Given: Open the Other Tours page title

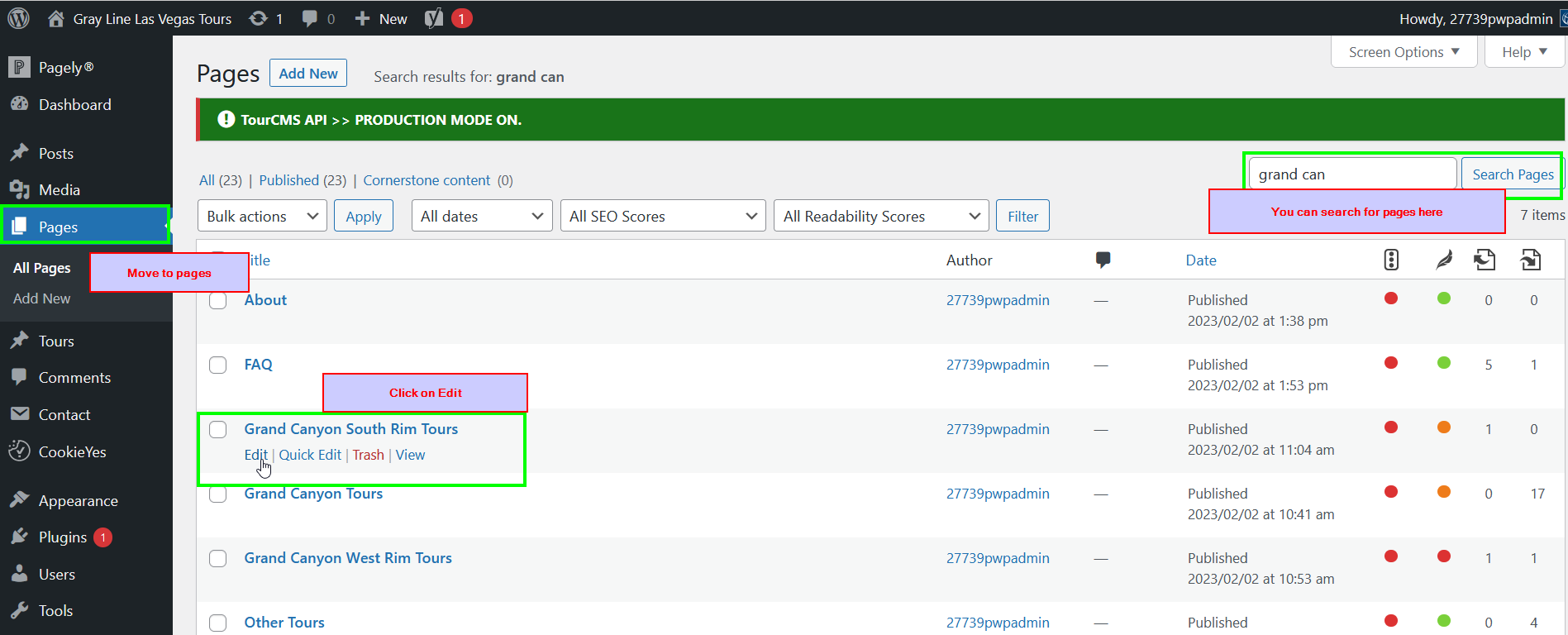Looking at the screenshot, I should pos(284,623).
